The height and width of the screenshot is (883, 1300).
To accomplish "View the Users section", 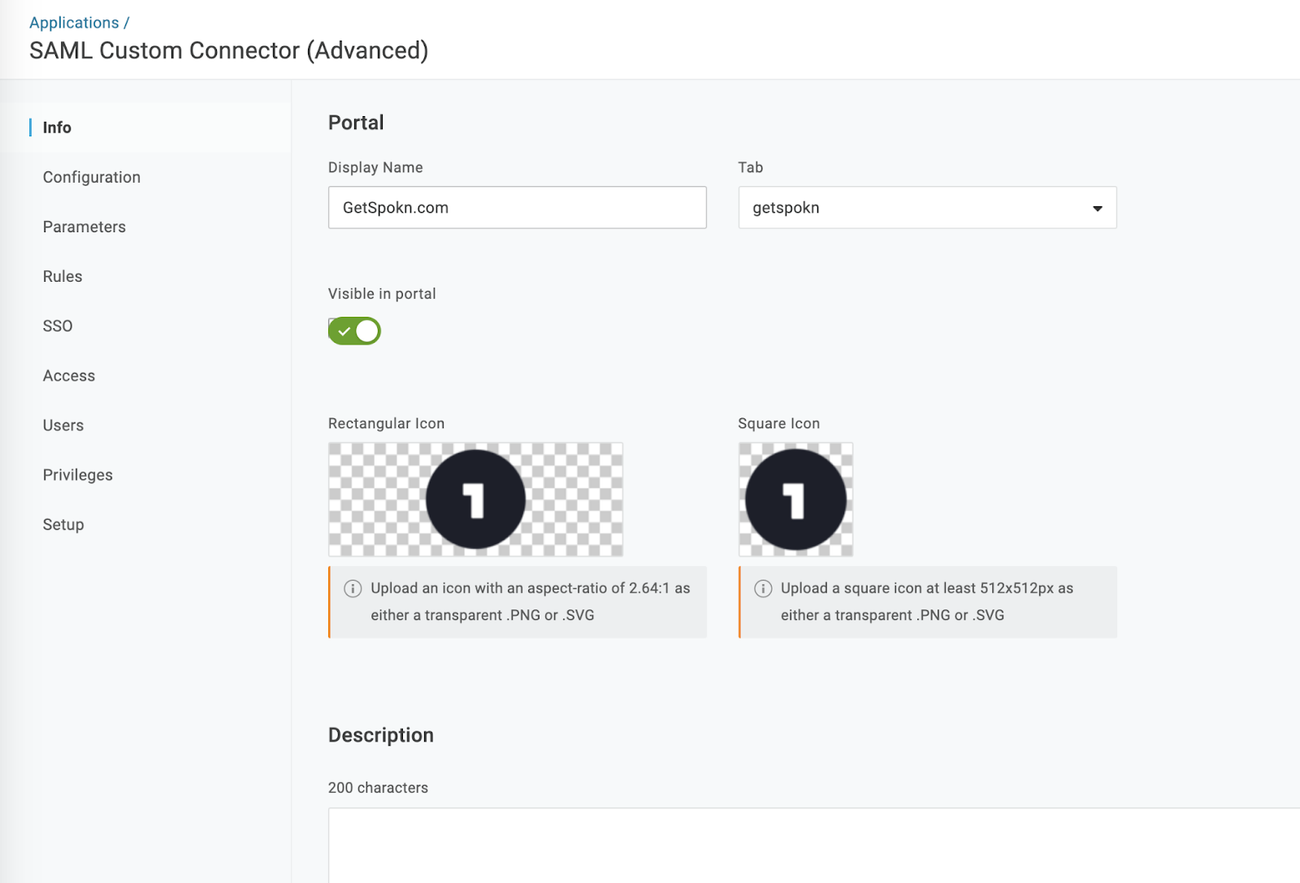I will (63, 425).
